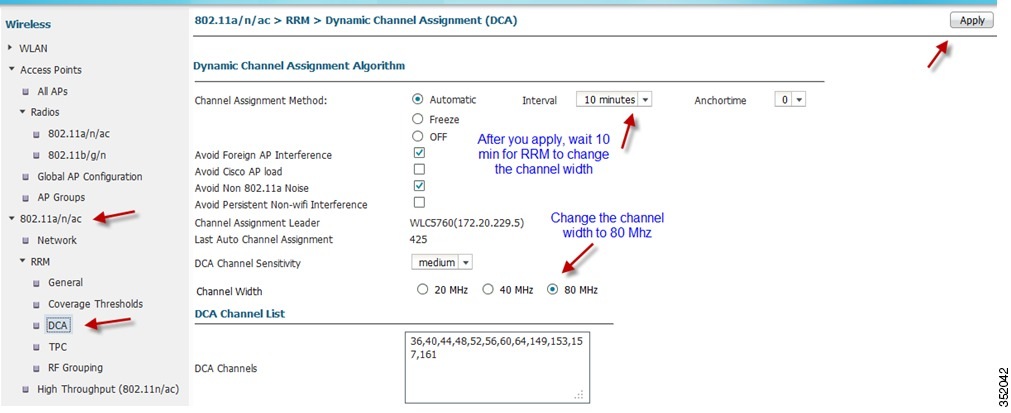
Task: Toggle Avoid Foreign AP Interference checkbox
Action: pos(419,153)
